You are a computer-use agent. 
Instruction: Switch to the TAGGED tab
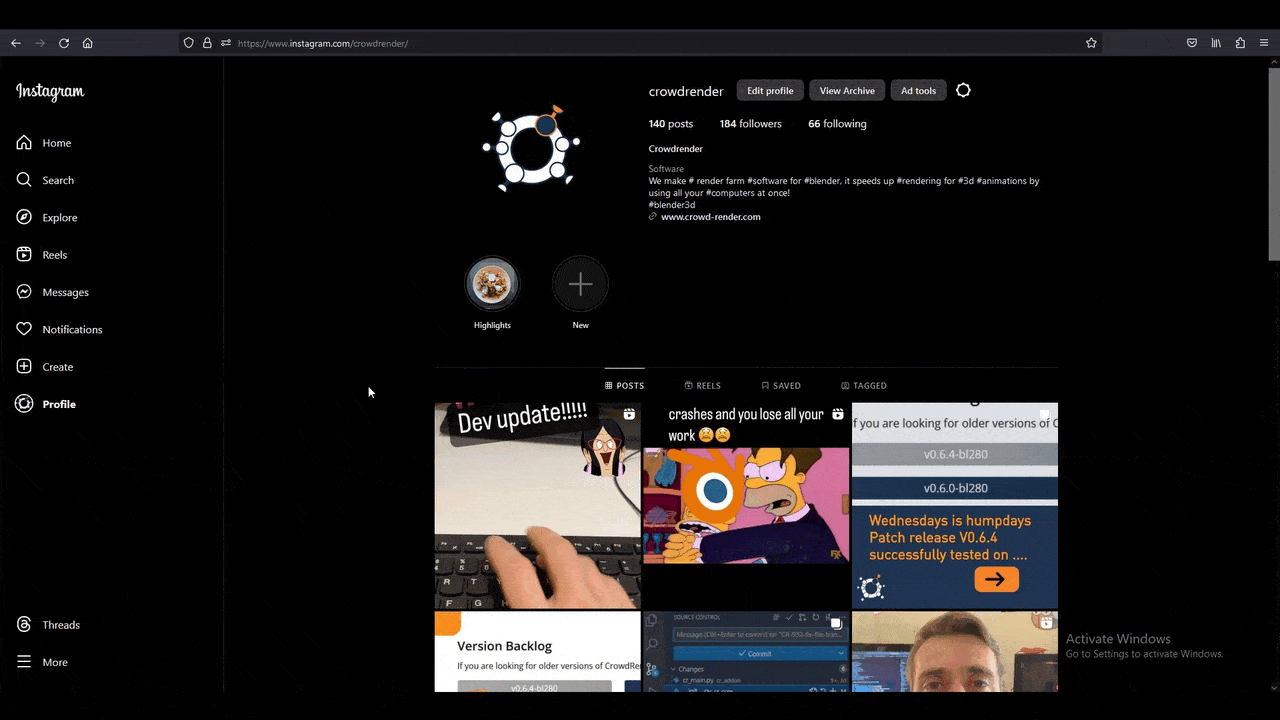pyautogui.click(x=864, y=385)
